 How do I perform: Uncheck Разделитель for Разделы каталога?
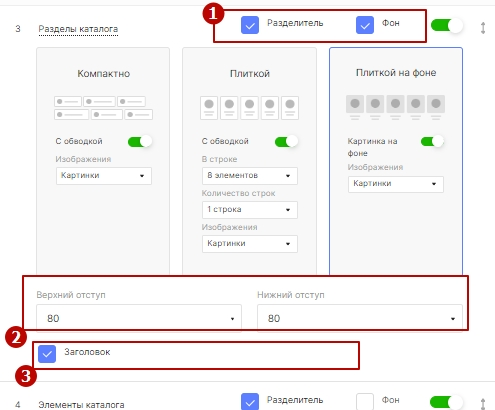pyautogui.click(x=250, y=25)
